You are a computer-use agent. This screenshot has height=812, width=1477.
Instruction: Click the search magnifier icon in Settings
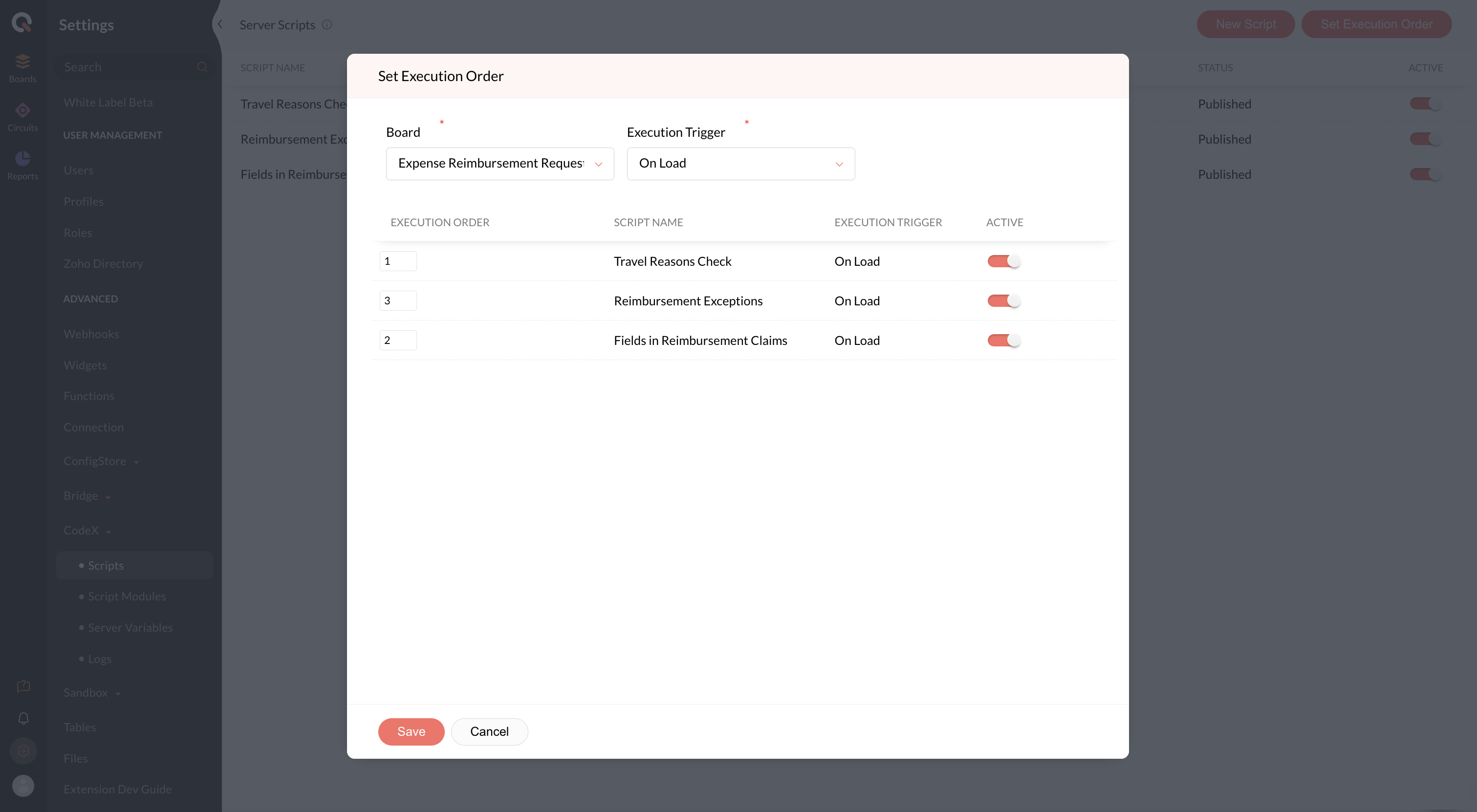(202, 67)
